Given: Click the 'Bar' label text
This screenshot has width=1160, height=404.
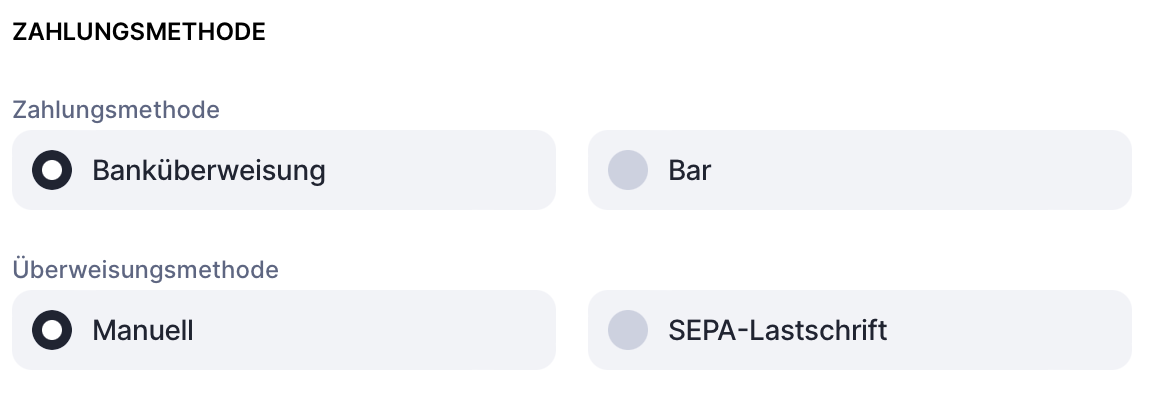Looking at the screenshot, I should [x=690, y=170].
